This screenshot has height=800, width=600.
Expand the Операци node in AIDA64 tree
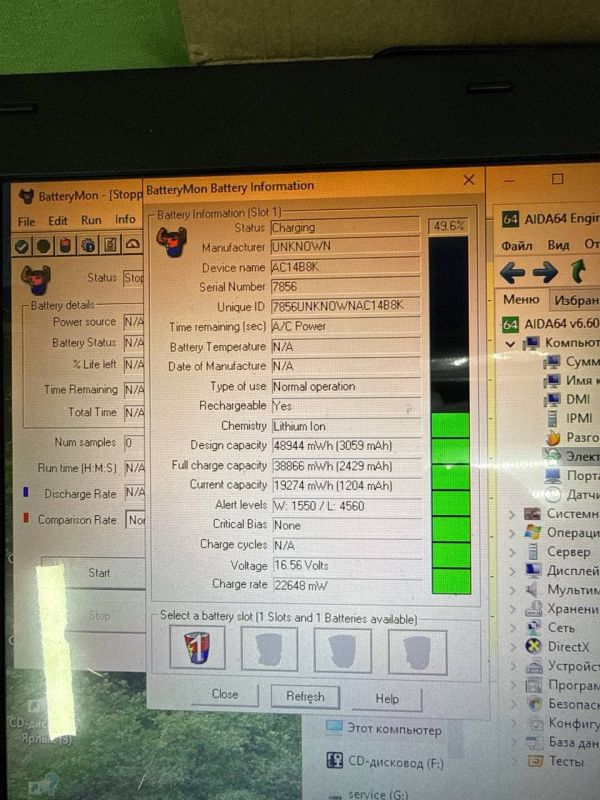512,533
